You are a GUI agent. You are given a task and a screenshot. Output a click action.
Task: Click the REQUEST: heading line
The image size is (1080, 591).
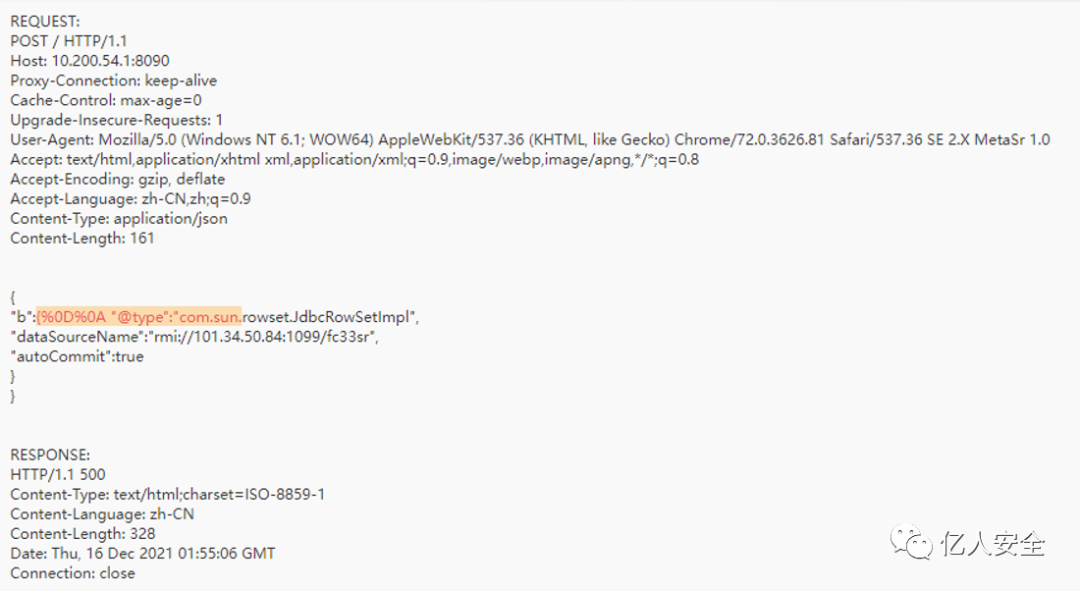45,21
